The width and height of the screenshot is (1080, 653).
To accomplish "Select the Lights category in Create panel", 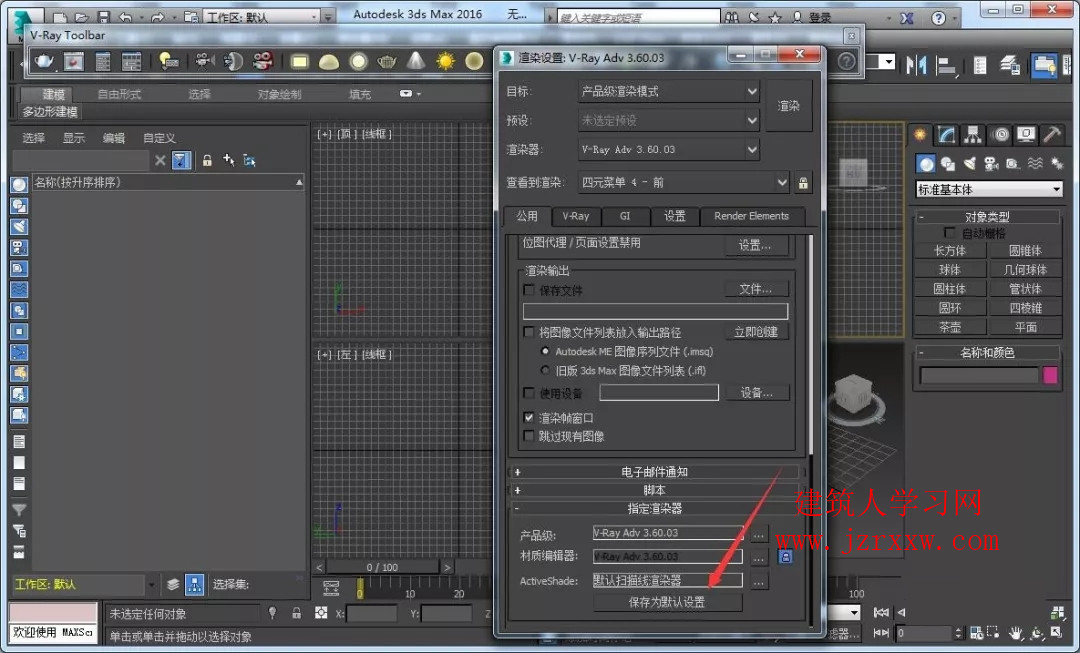I will pyautogui.click(x=970, y=163).
